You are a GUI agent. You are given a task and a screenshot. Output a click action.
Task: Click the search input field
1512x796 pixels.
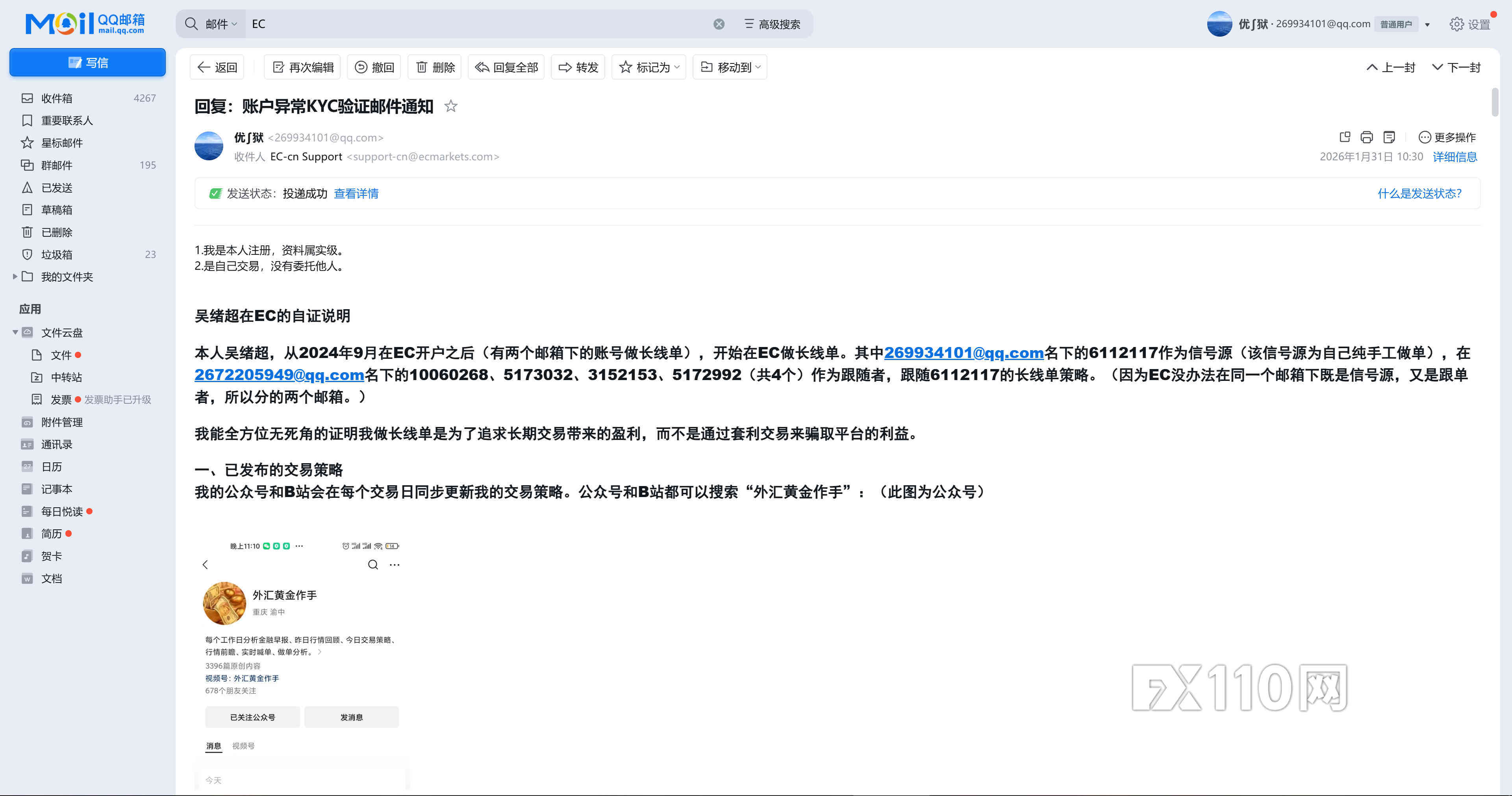tap(478, 24)
